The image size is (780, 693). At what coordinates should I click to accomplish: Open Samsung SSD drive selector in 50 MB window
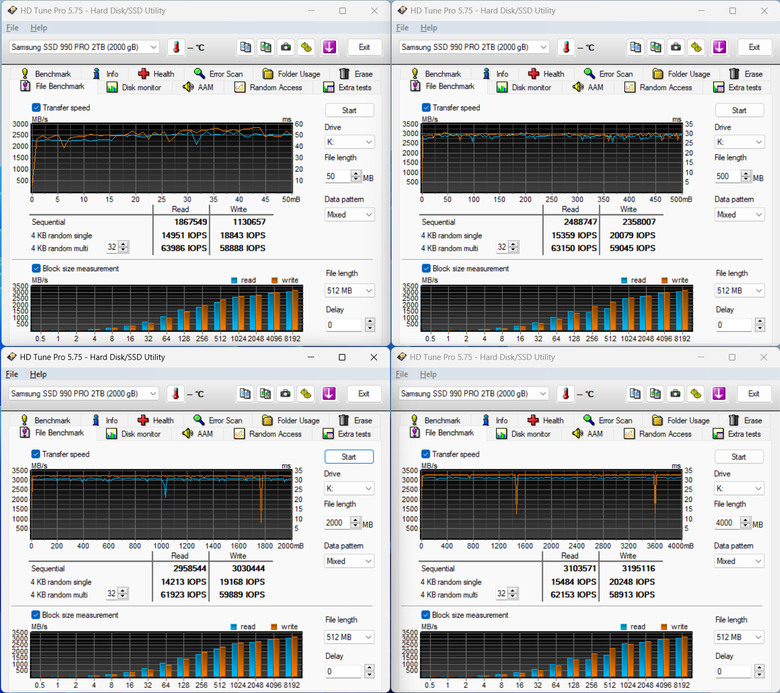click(84, 47)
